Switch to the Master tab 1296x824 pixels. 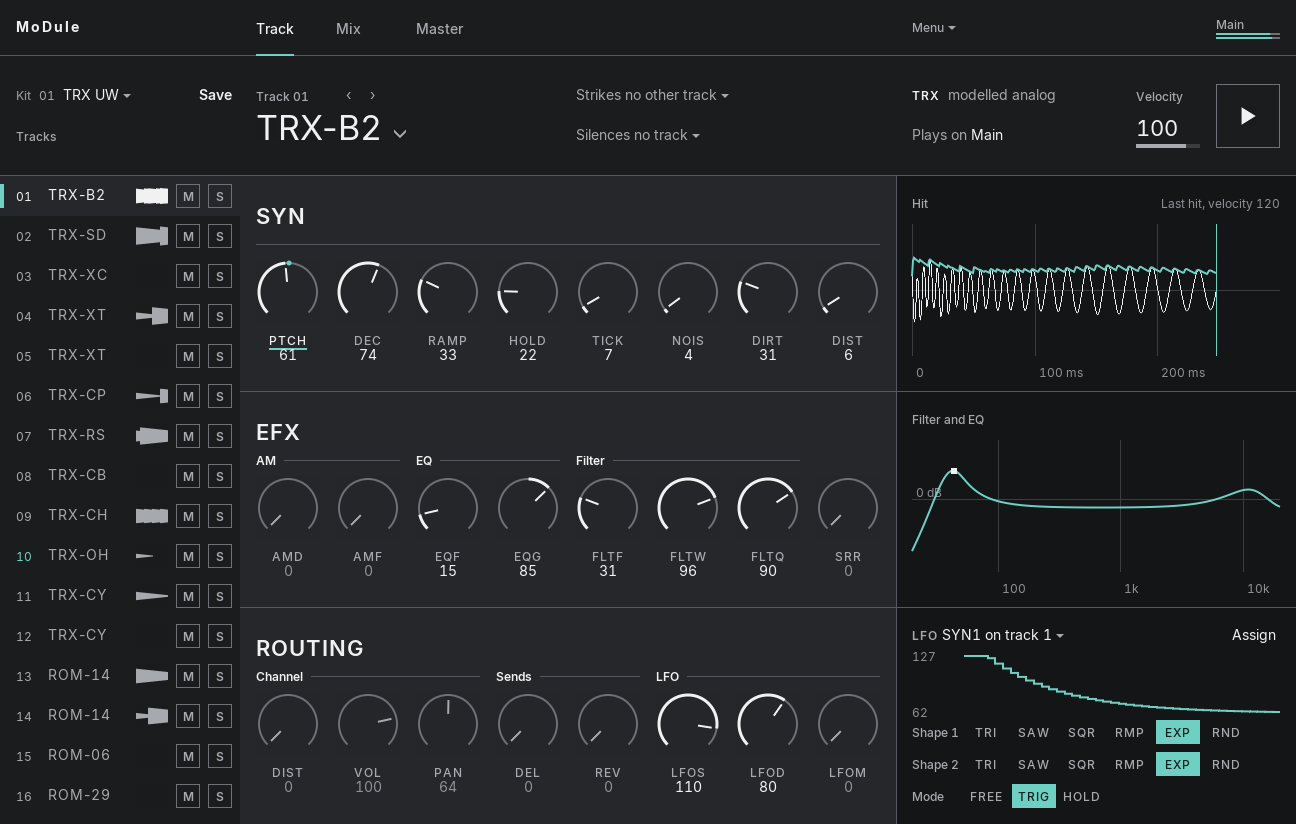pos(439,29)
